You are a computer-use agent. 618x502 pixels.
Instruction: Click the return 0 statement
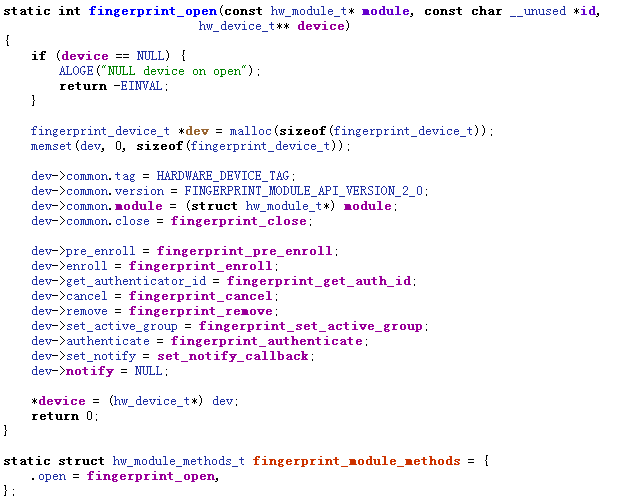(x=65, y=416)
